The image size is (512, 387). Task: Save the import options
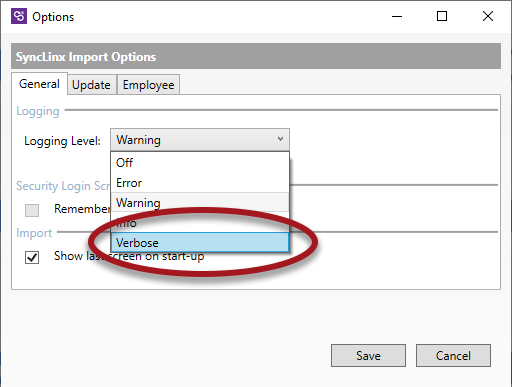pos(368,356)
